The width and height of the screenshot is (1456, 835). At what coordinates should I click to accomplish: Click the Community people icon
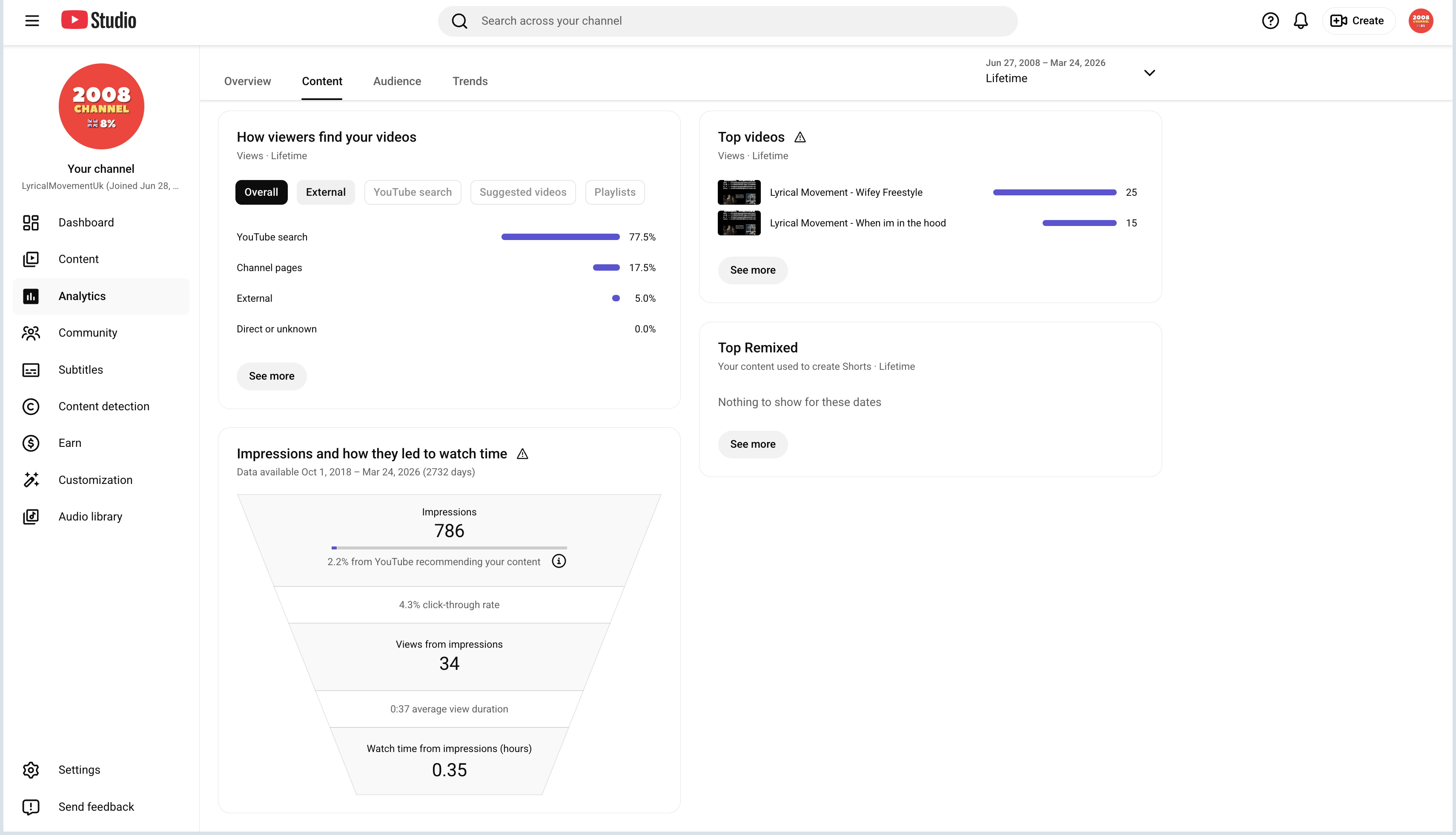pyautogui.click(x=31, y=333)
